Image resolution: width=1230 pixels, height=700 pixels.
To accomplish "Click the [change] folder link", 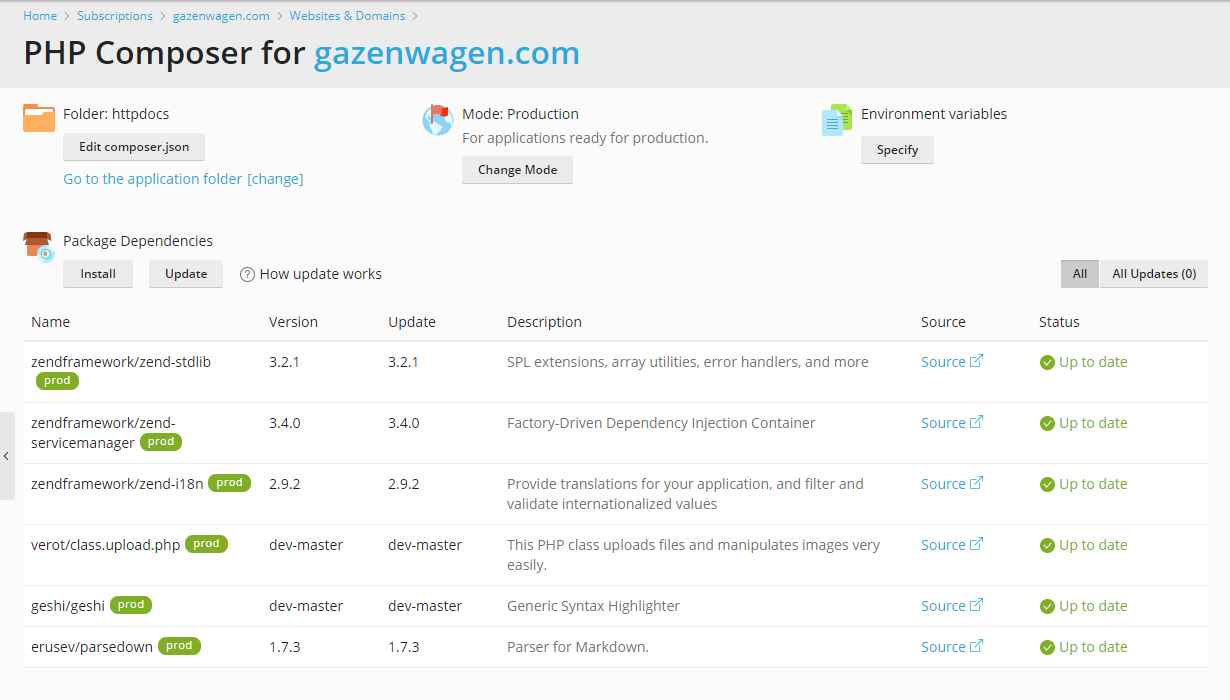I will point(275,179).
